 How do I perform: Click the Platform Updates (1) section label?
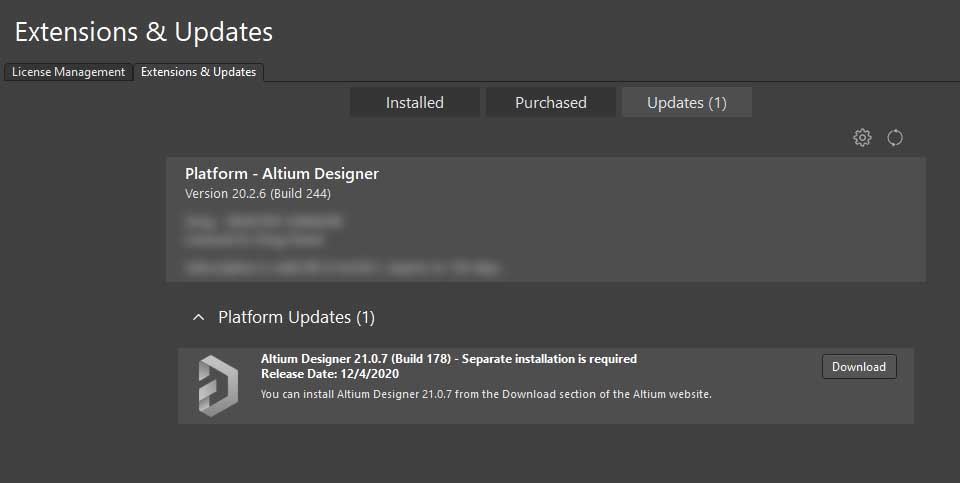click(296, 317)
